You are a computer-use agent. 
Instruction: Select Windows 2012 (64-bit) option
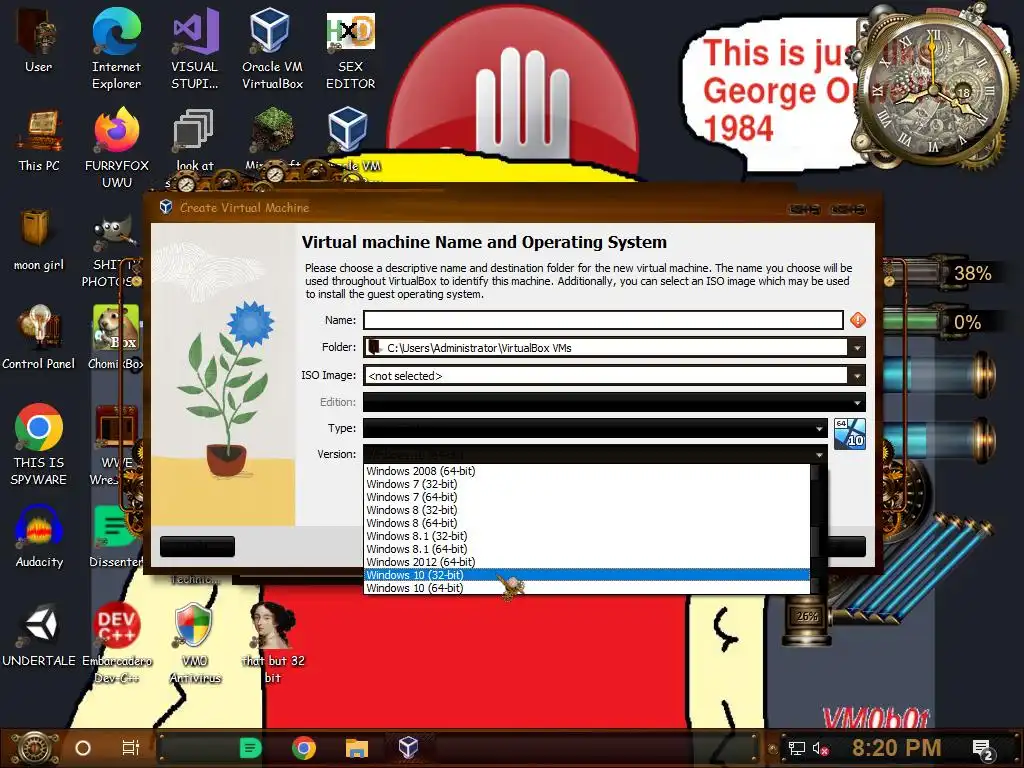[587, 562]
